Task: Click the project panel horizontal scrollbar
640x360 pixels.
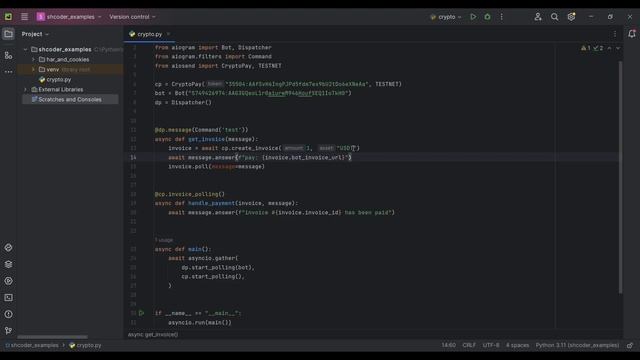Action: [52, 337]
